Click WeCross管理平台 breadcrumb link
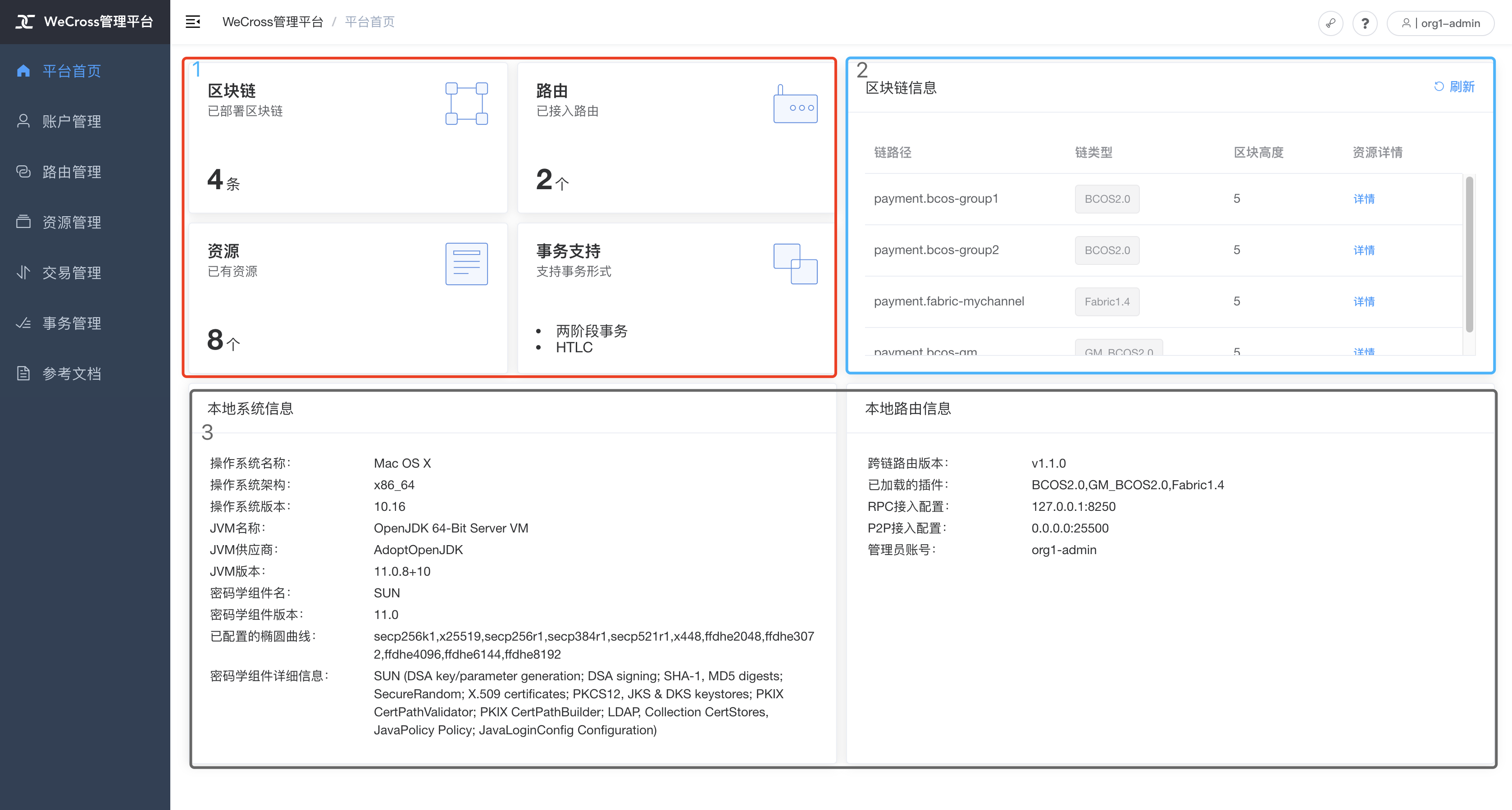This screenshot has width=1512, height=810. click(273, 23)
